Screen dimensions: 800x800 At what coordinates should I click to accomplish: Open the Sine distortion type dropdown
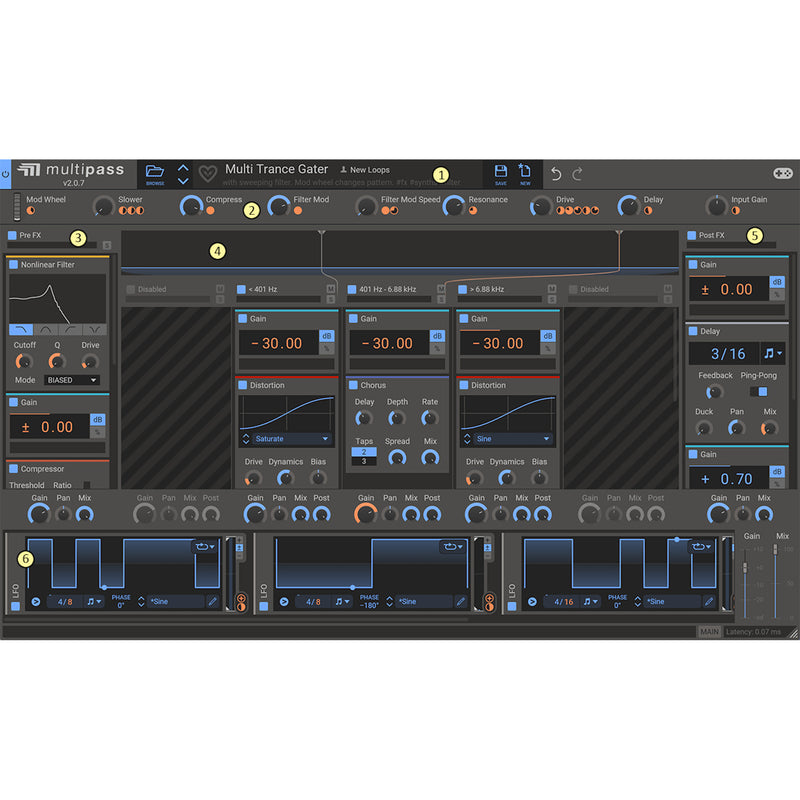click(513, 439)
